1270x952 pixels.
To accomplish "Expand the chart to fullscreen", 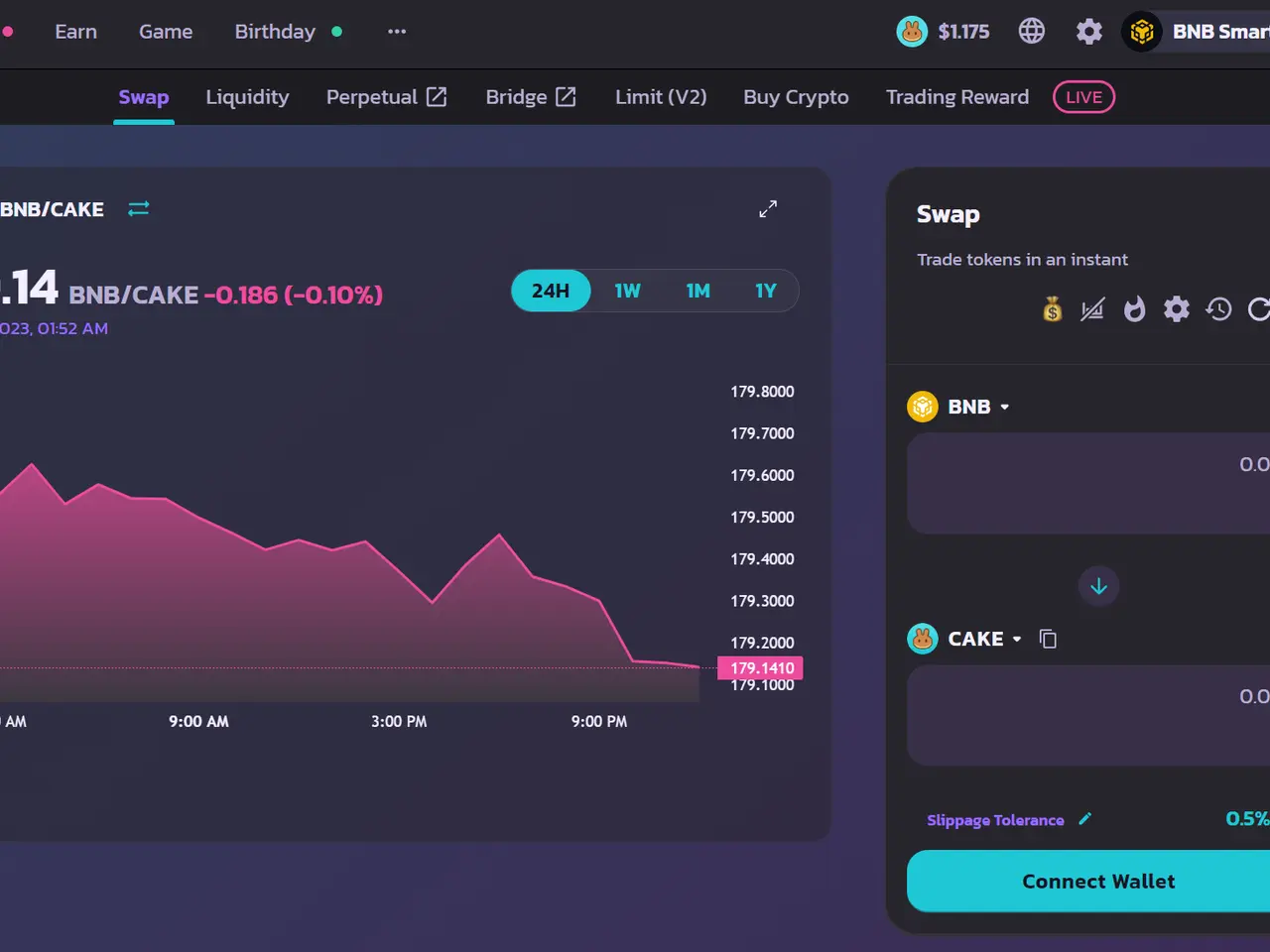I will 768,209.
